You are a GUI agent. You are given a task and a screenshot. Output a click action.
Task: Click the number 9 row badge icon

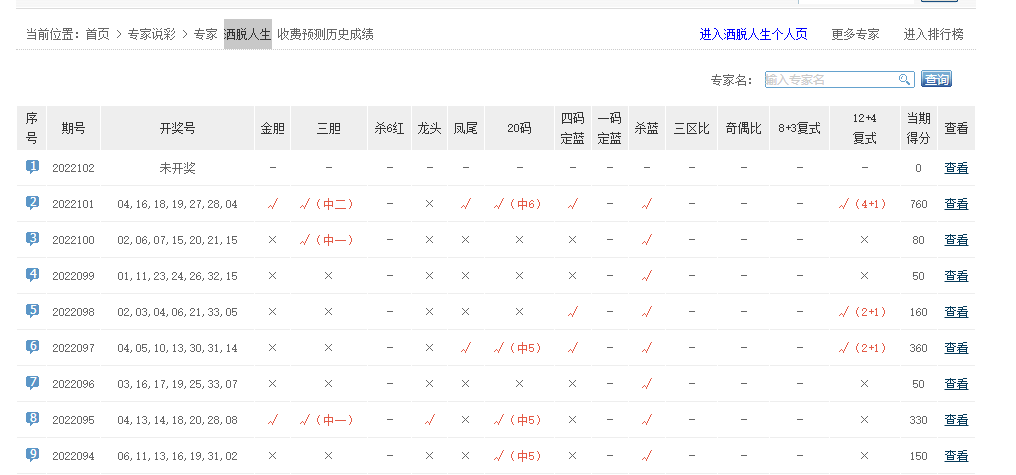click(x=32, y=455)
